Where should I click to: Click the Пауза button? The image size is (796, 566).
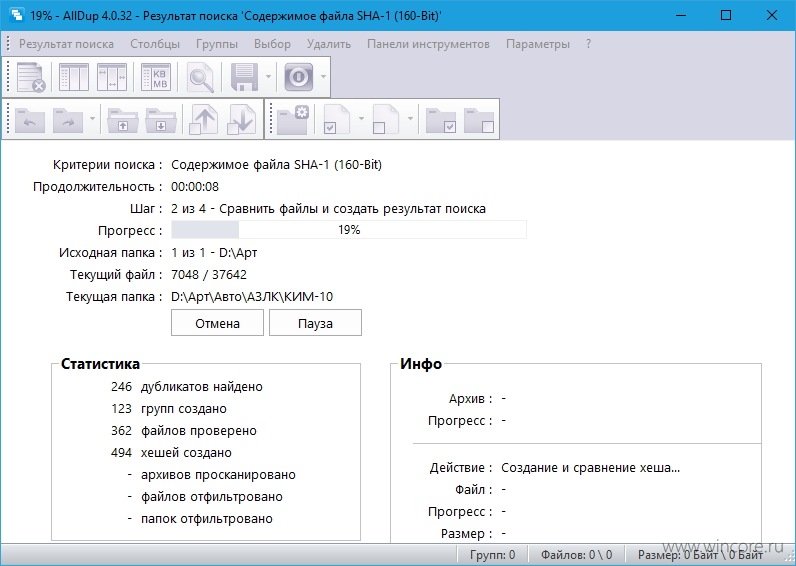click(x=315, y=323)
